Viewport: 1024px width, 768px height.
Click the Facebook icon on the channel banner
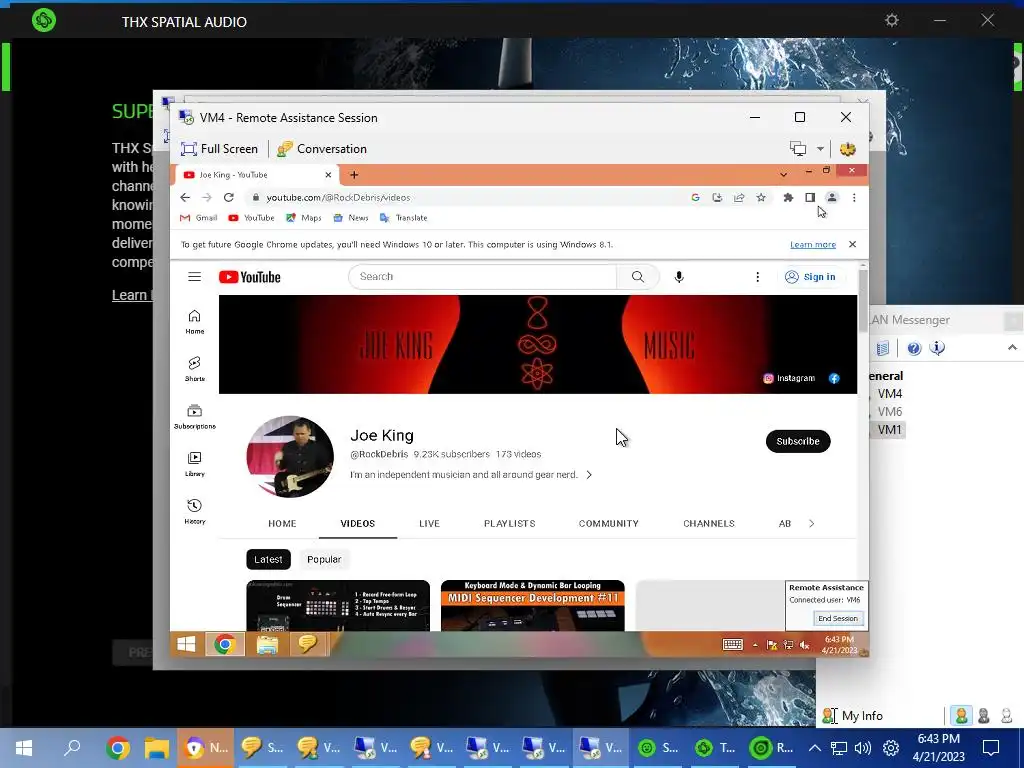834,378
